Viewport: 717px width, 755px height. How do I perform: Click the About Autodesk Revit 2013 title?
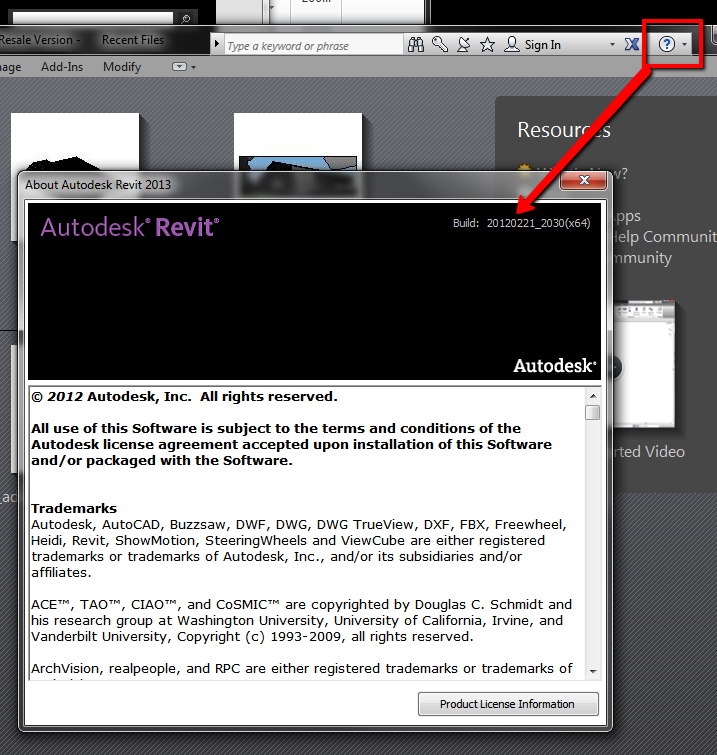[x=98, y=185]
